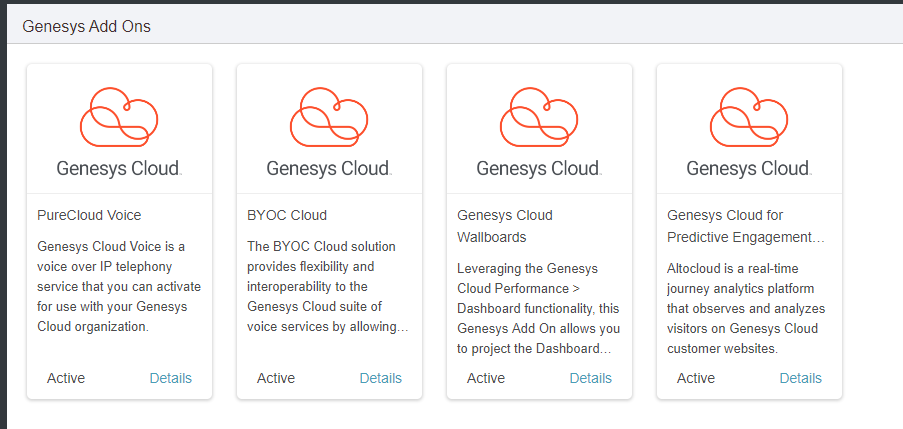Select the Genesys Cloud Wallboards title
This screenshot has width=903, height=429.
pos(505,226)
